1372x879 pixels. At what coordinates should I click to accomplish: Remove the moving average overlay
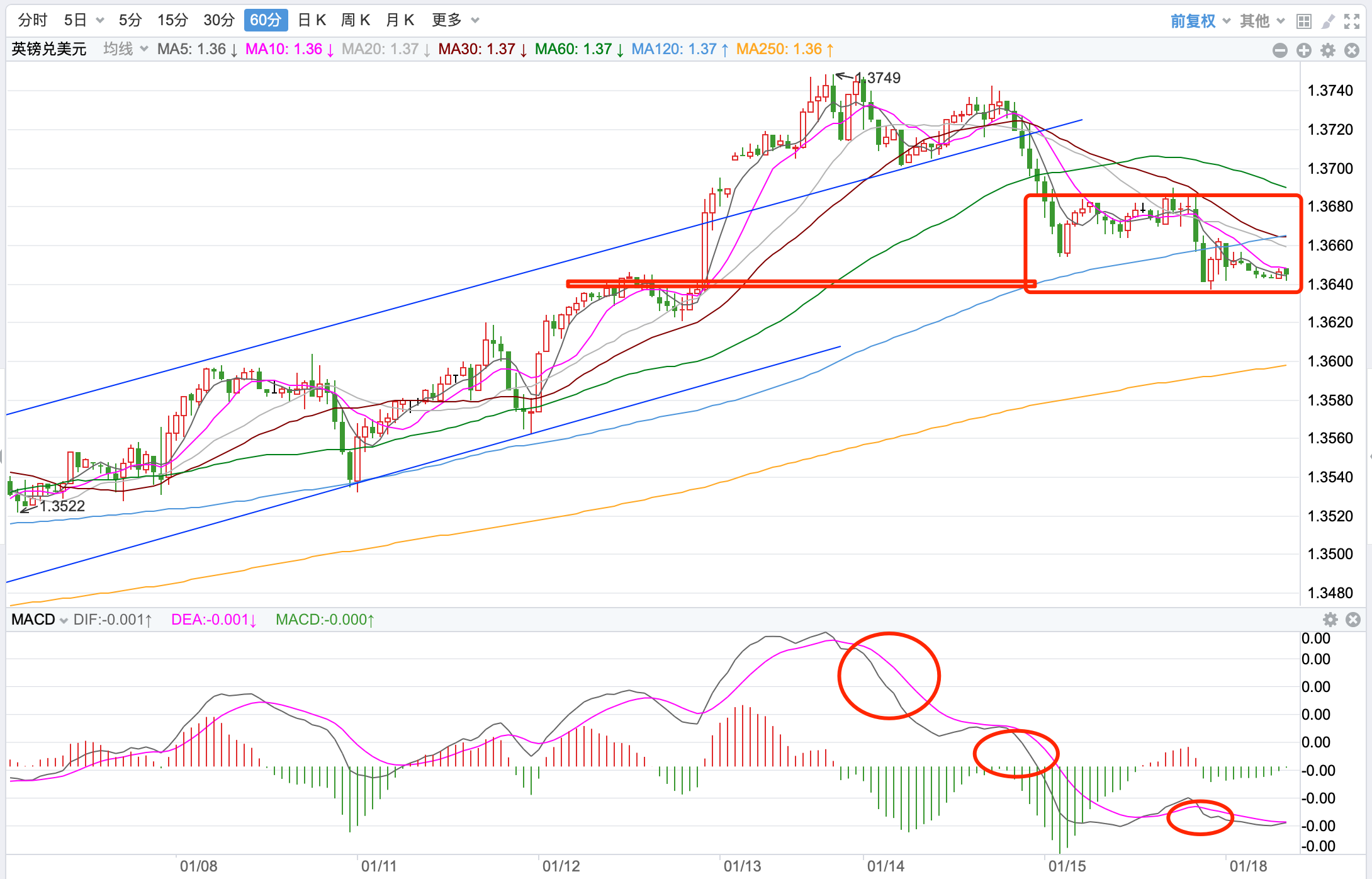pyautogui.click(x=1352, y=50)
